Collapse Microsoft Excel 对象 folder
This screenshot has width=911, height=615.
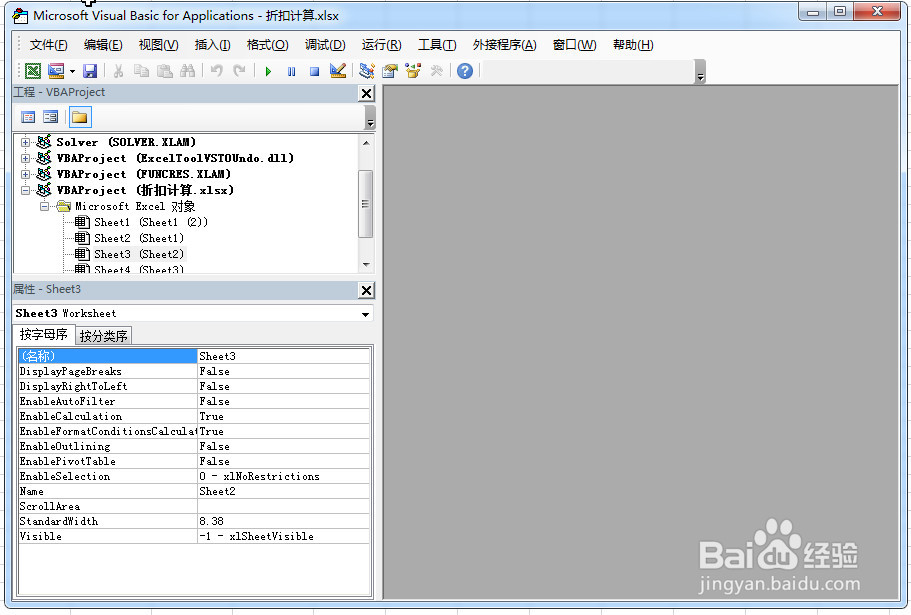point(44,206)
